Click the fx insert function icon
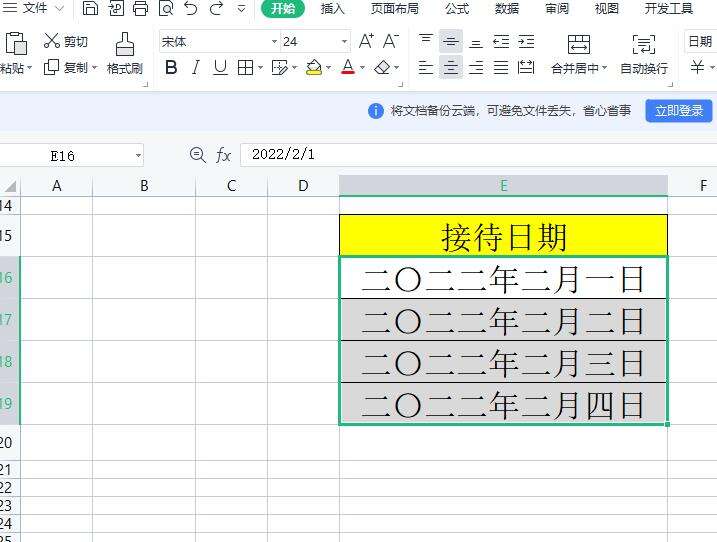Screen dimensions: 717x542 223,155
